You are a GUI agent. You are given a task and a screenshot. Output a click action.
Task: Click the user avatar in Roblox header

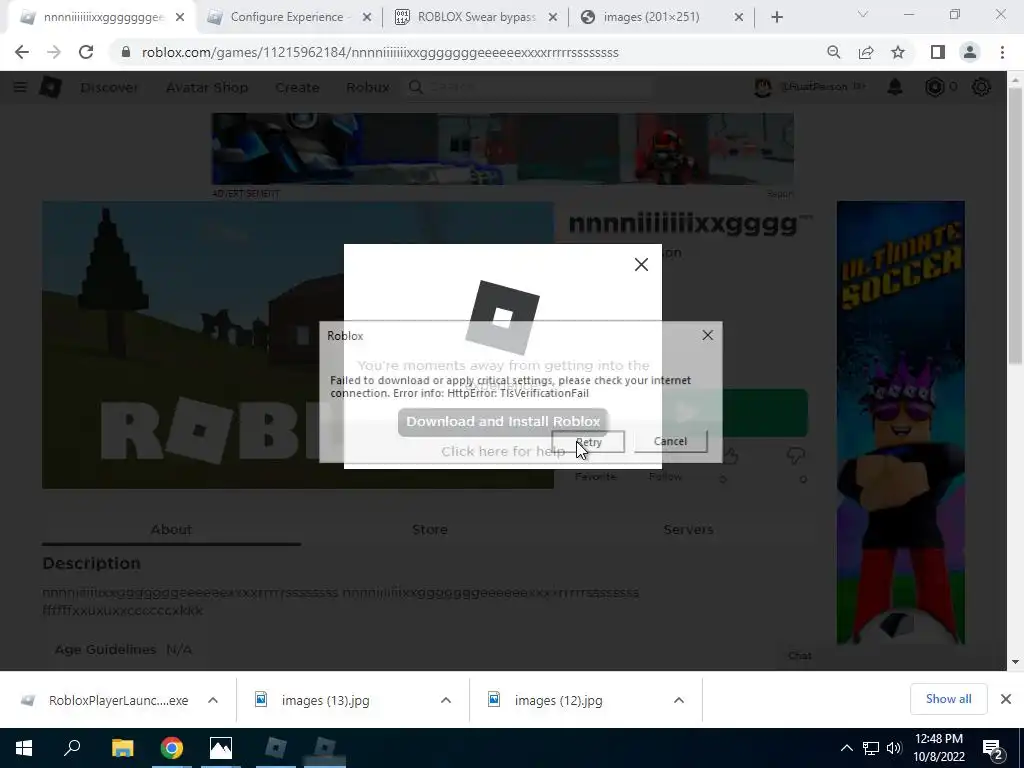pos(763,87)
